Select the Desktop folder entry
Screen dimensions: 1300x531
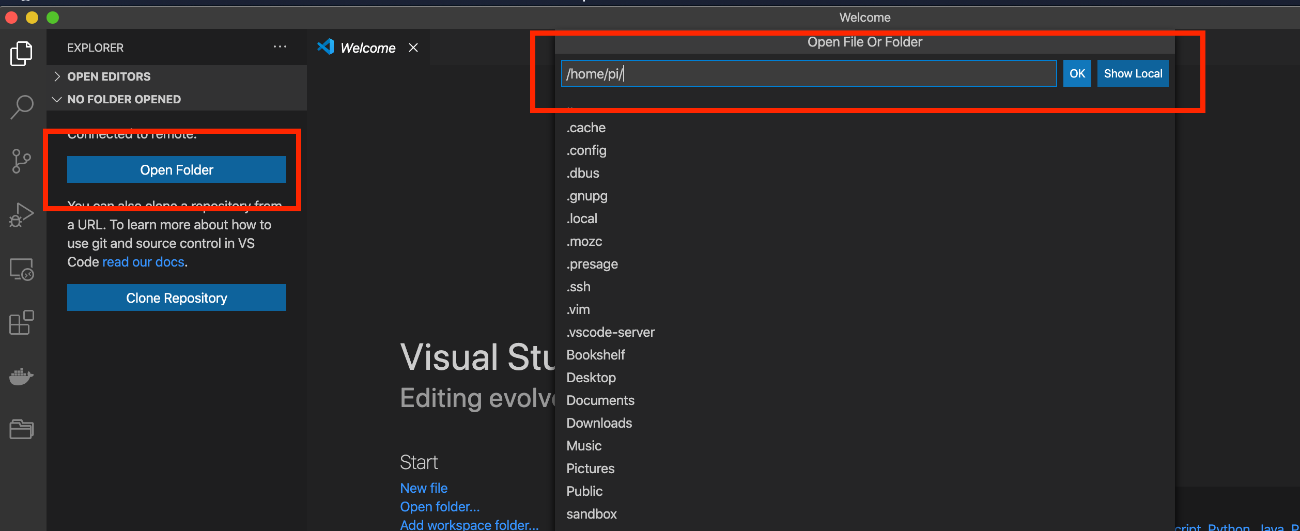coord(865,378)
